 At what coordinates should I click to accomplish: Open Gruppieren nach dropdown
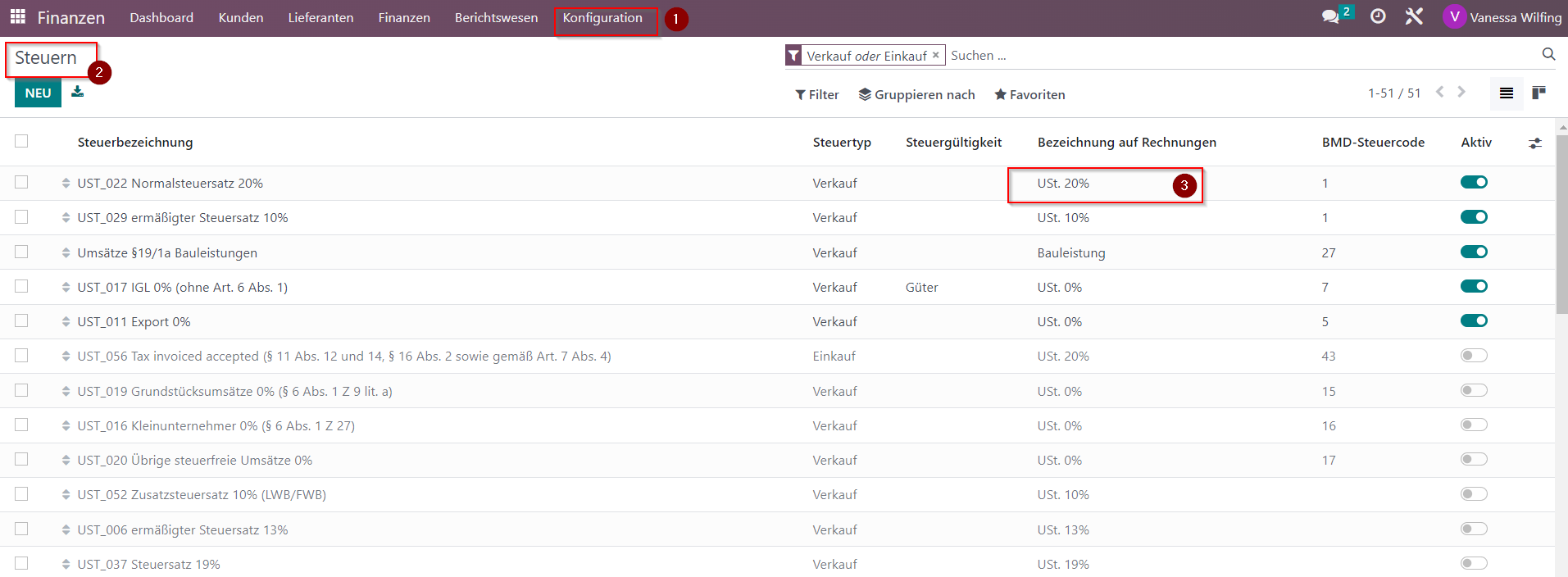[x=916, y=94]
